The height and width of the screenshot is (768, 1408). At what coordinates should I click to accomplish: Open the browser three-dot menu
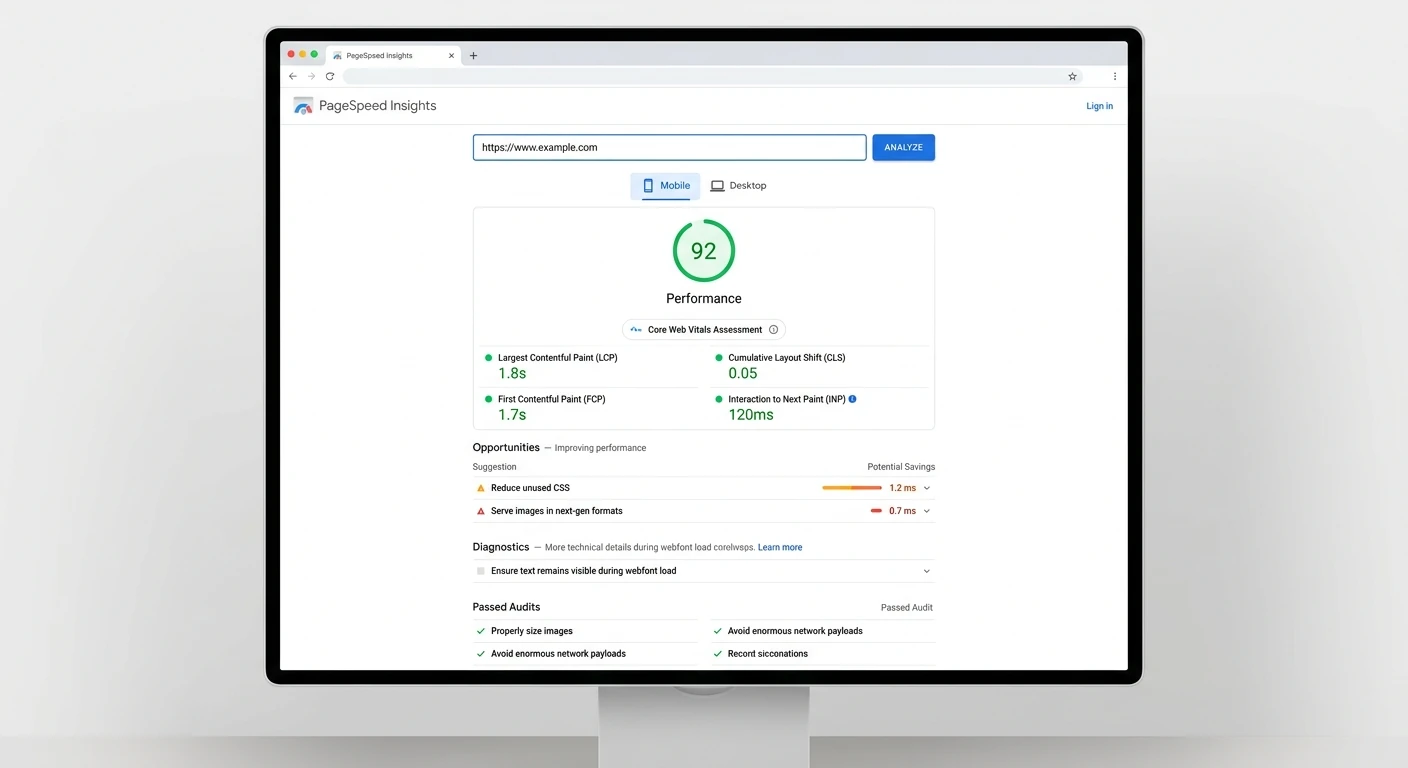point(1115,76)
